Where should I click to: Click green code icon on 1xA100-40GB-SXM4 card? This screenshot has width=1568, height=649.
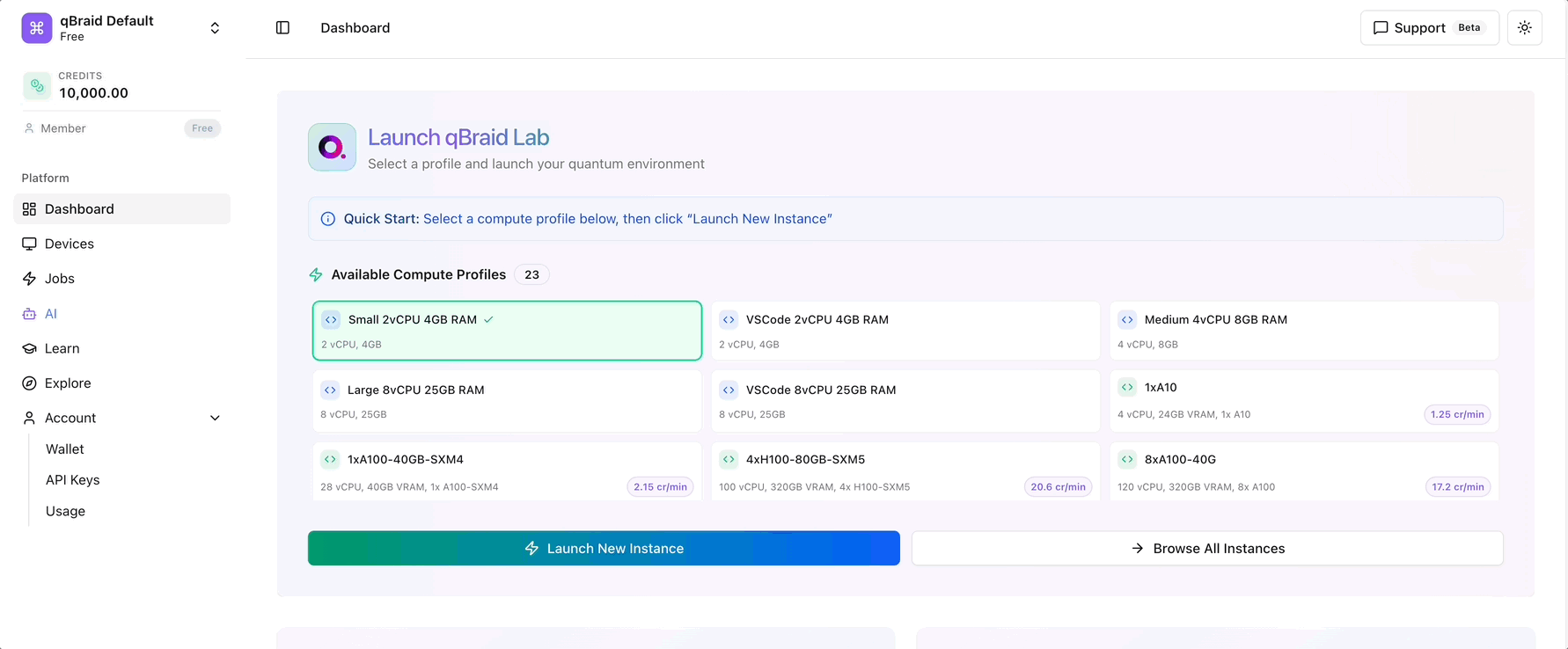(x=330, y=459)
